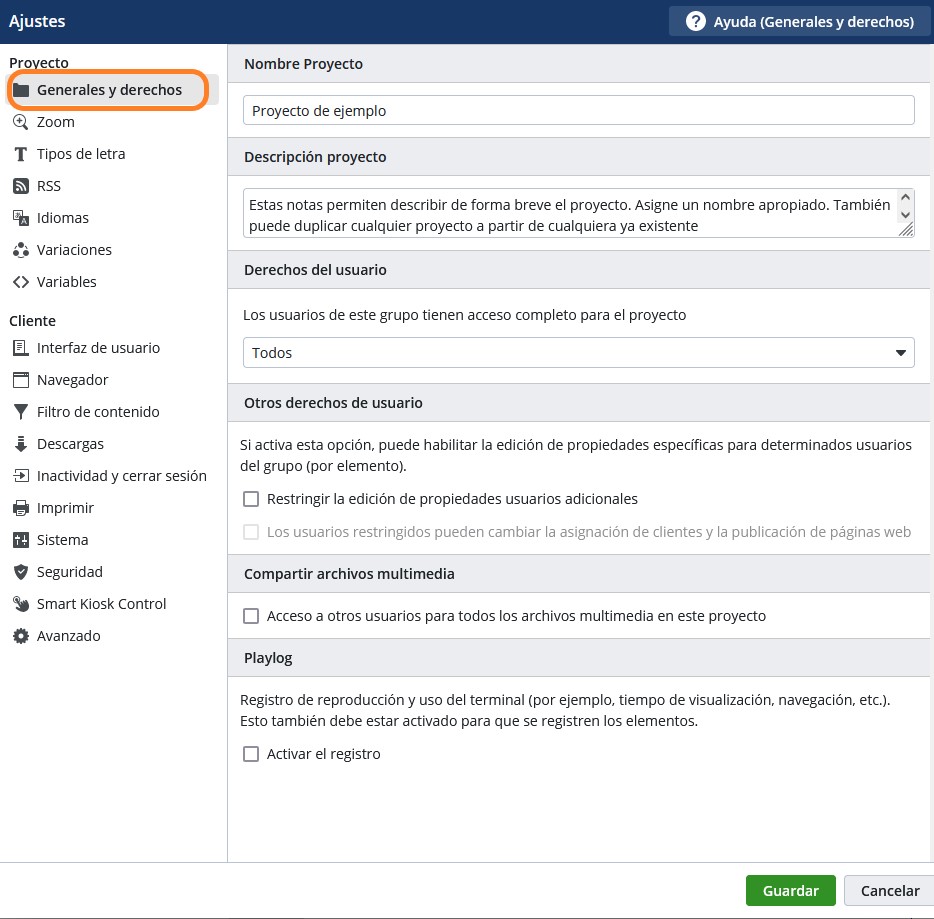This screenshot has width=934, height=919.
Task: Toggle the Activar el registro checkbox
Action: pos(251,754)
